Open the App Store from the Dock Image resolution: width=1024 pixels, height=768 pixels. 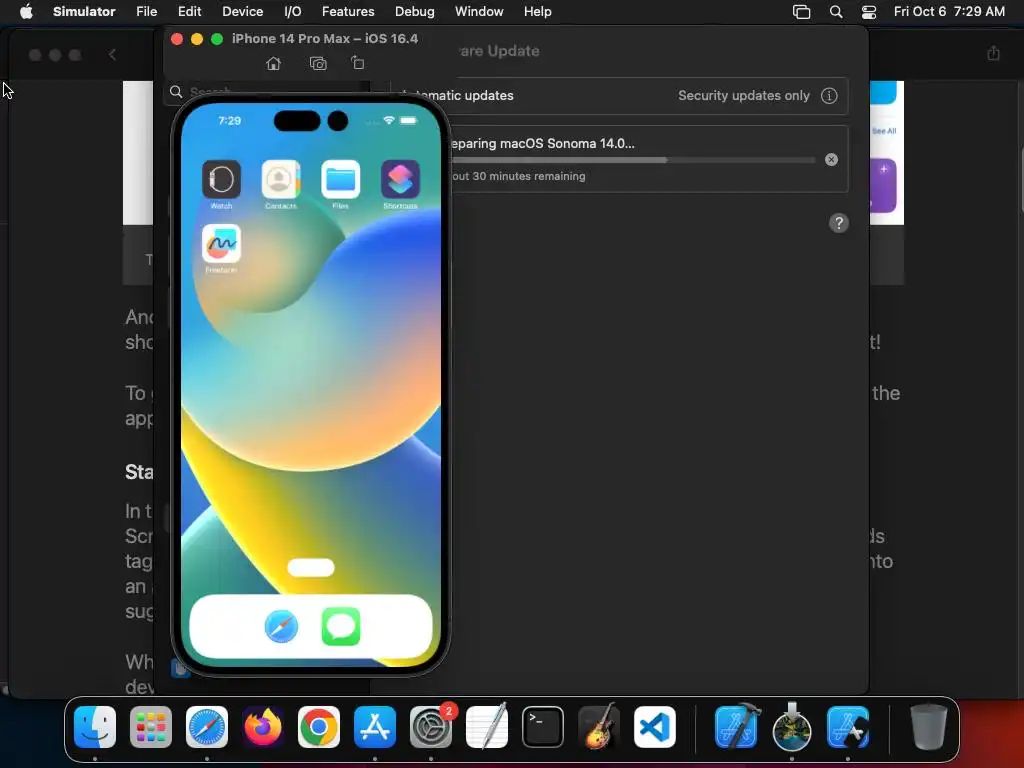(x=375, y=727)
